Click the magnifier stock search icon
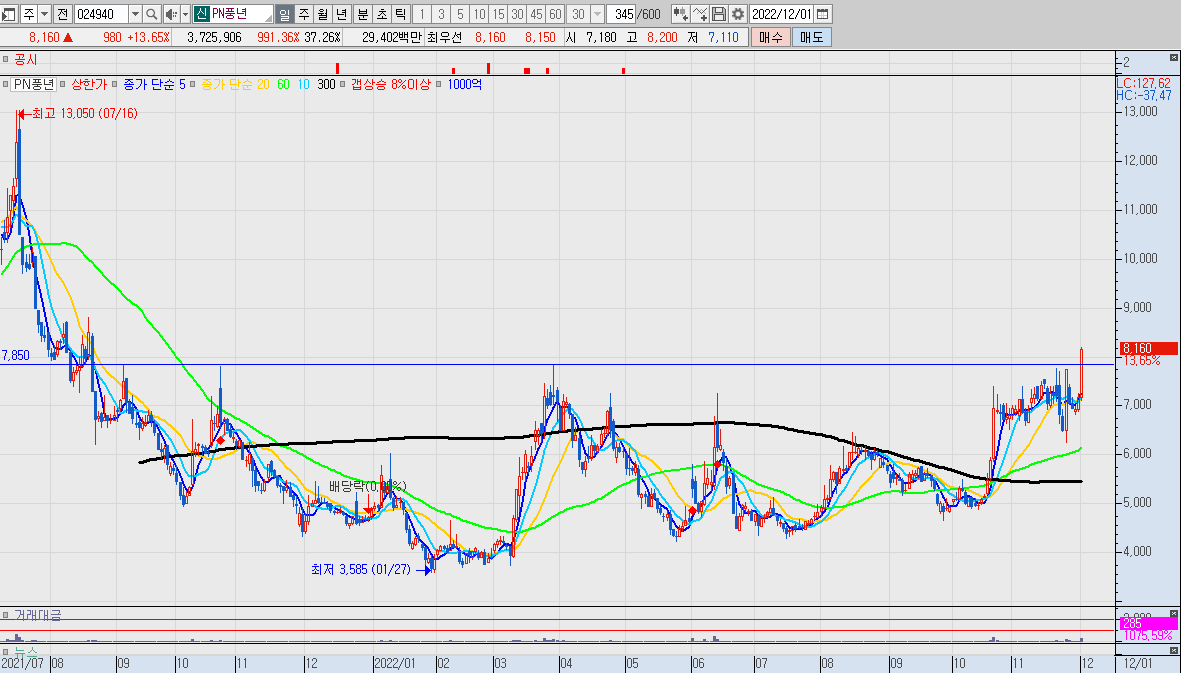The height and width of the screenshot is (673, 1181). click(151, 14)
